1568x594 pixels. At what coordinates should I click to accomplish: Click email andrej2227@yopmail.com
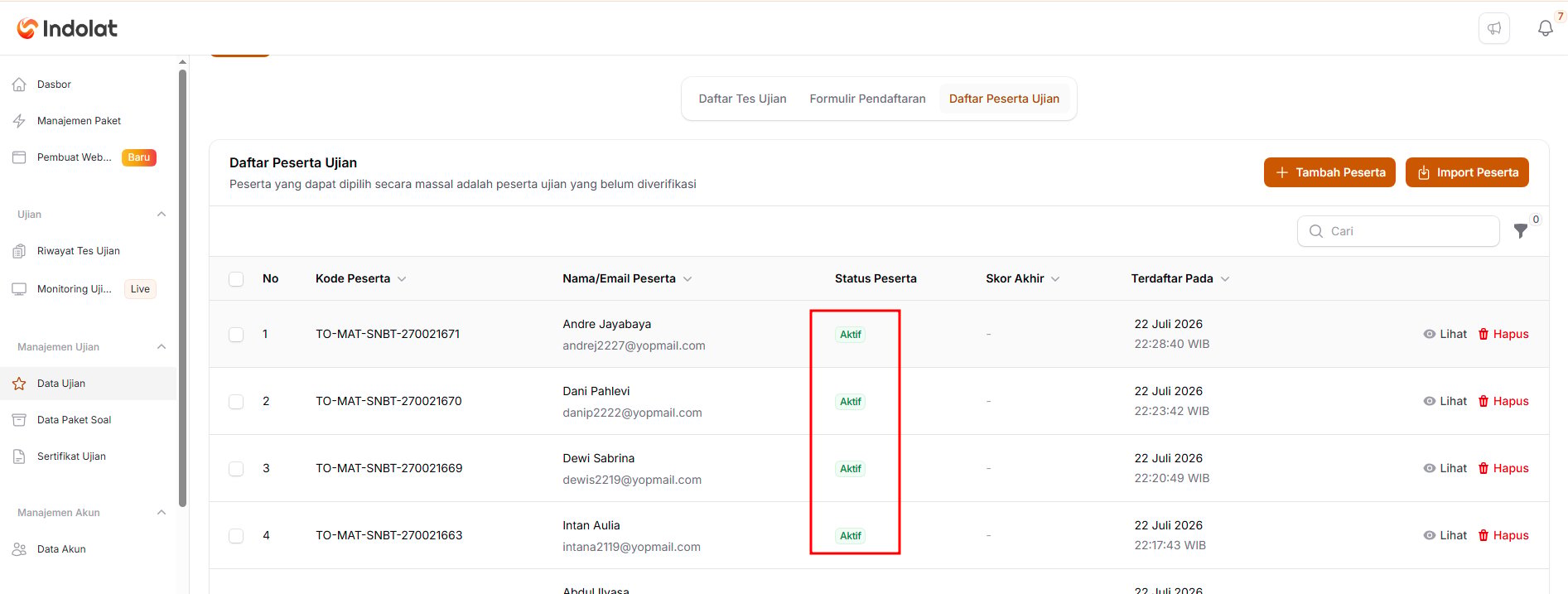click(x=634, y=345)
